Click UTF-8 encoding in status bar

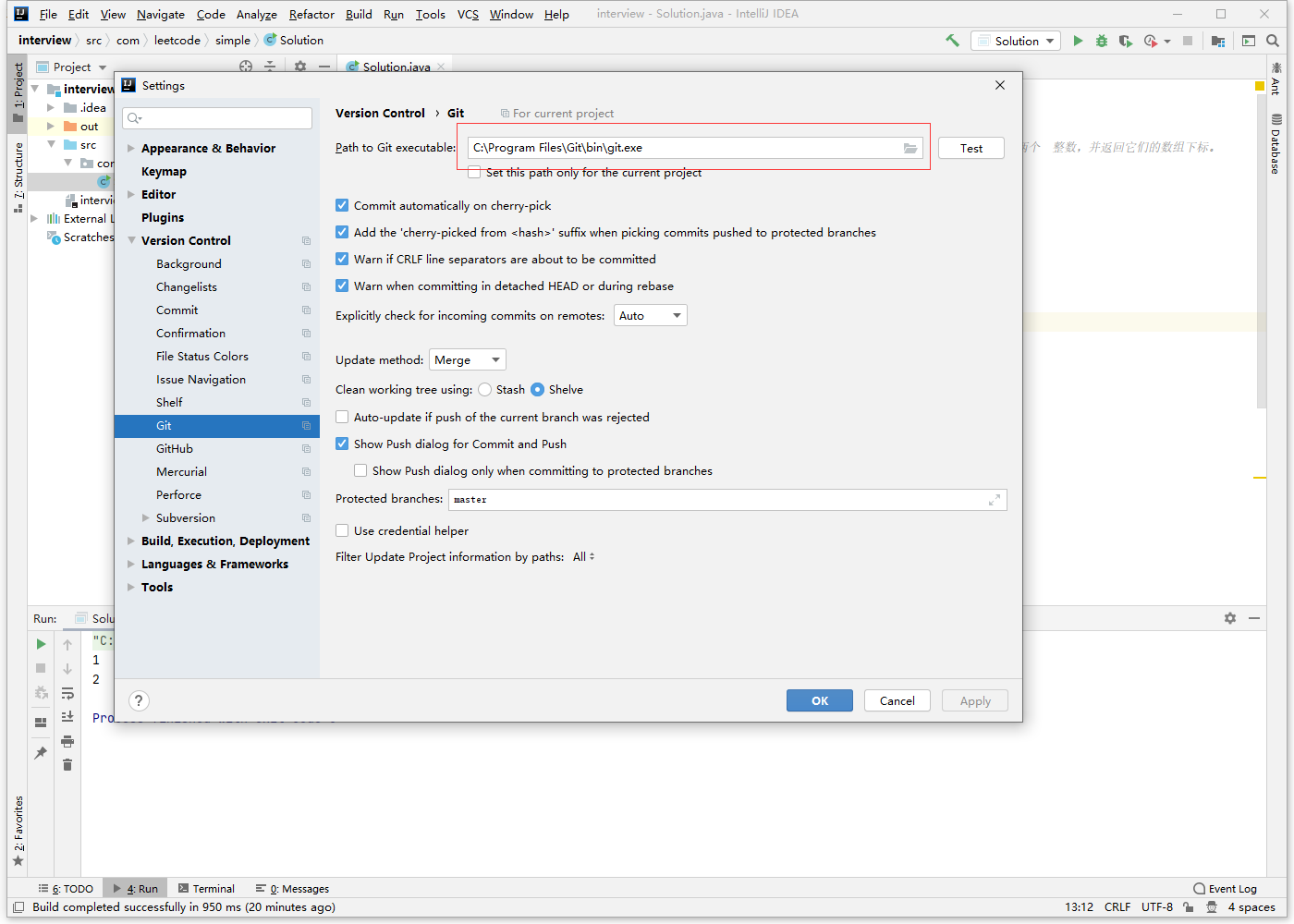1157,907
